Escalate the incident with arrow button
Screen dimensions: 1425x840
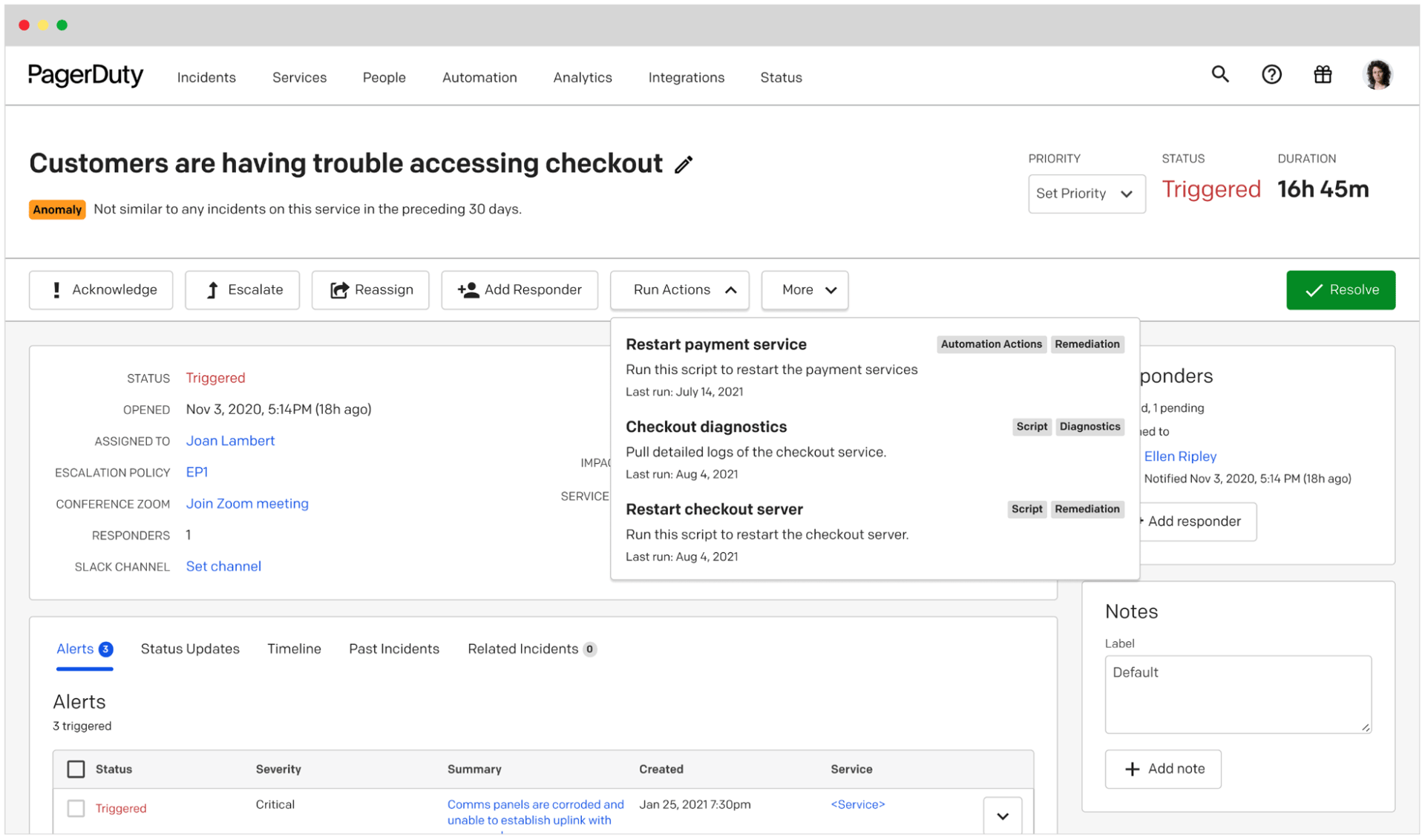pos(242,290)
